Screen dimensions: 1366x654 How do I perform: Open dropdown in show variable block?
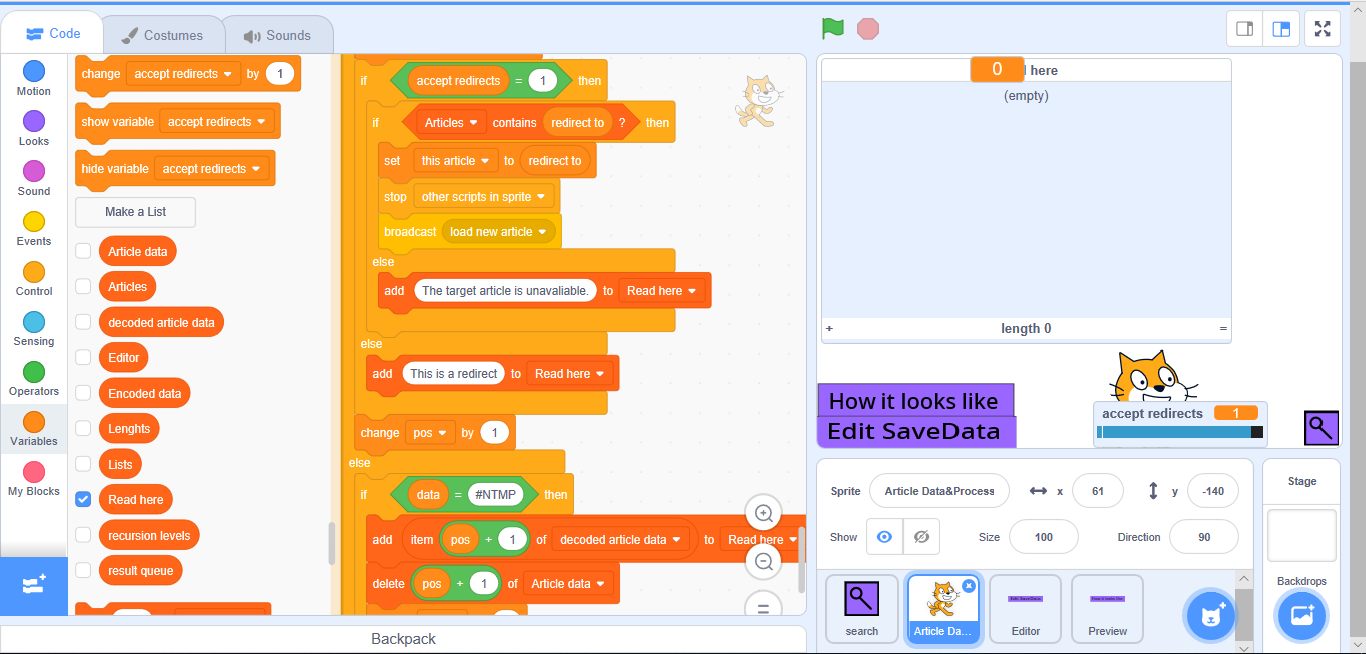[x=218, y=122]
